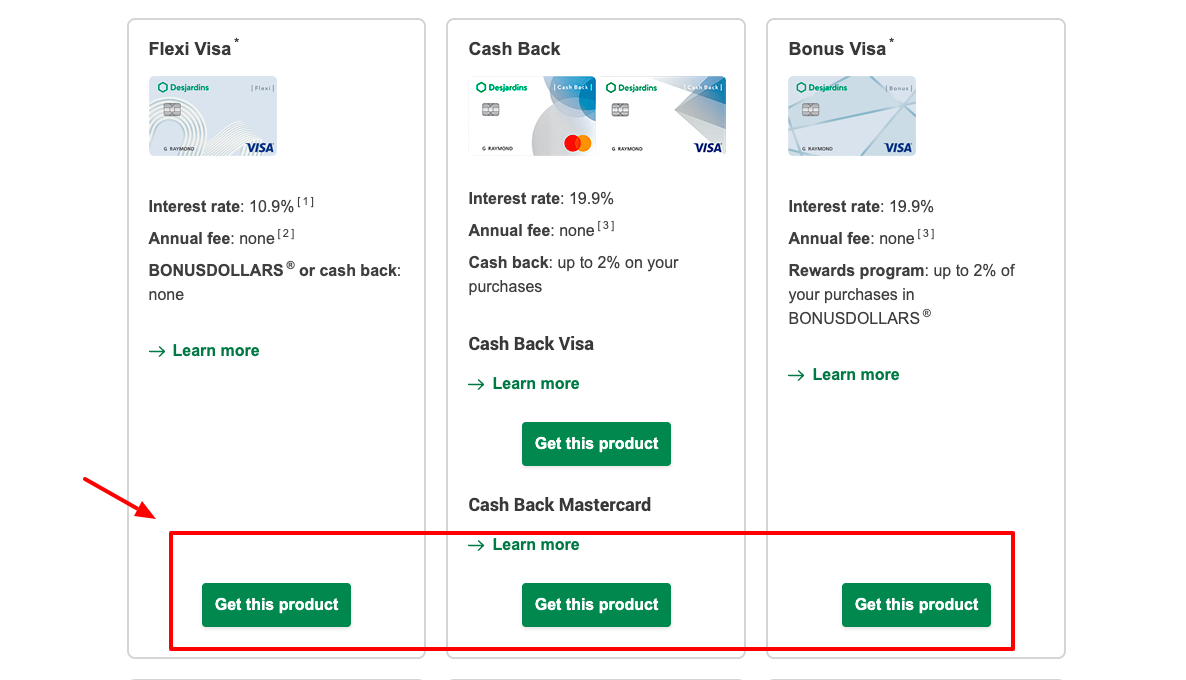Click the green arrow beside Cash Back Mastercard's Learn more
The height and width of the screenshot is (680, 1186).
click(x=477, y=544)
